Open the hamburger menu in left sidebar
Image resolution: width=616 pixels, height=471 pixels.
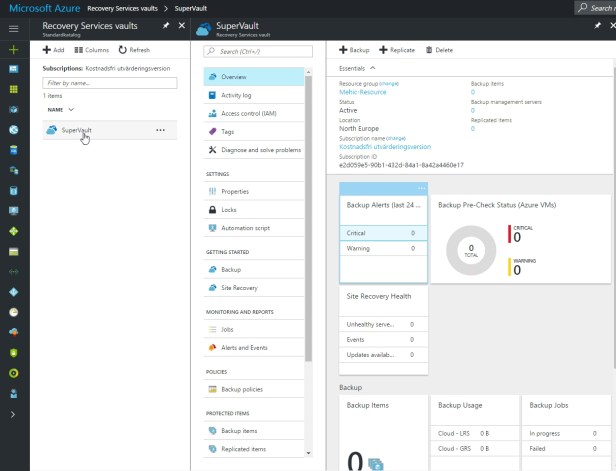(x=14, y=28)
